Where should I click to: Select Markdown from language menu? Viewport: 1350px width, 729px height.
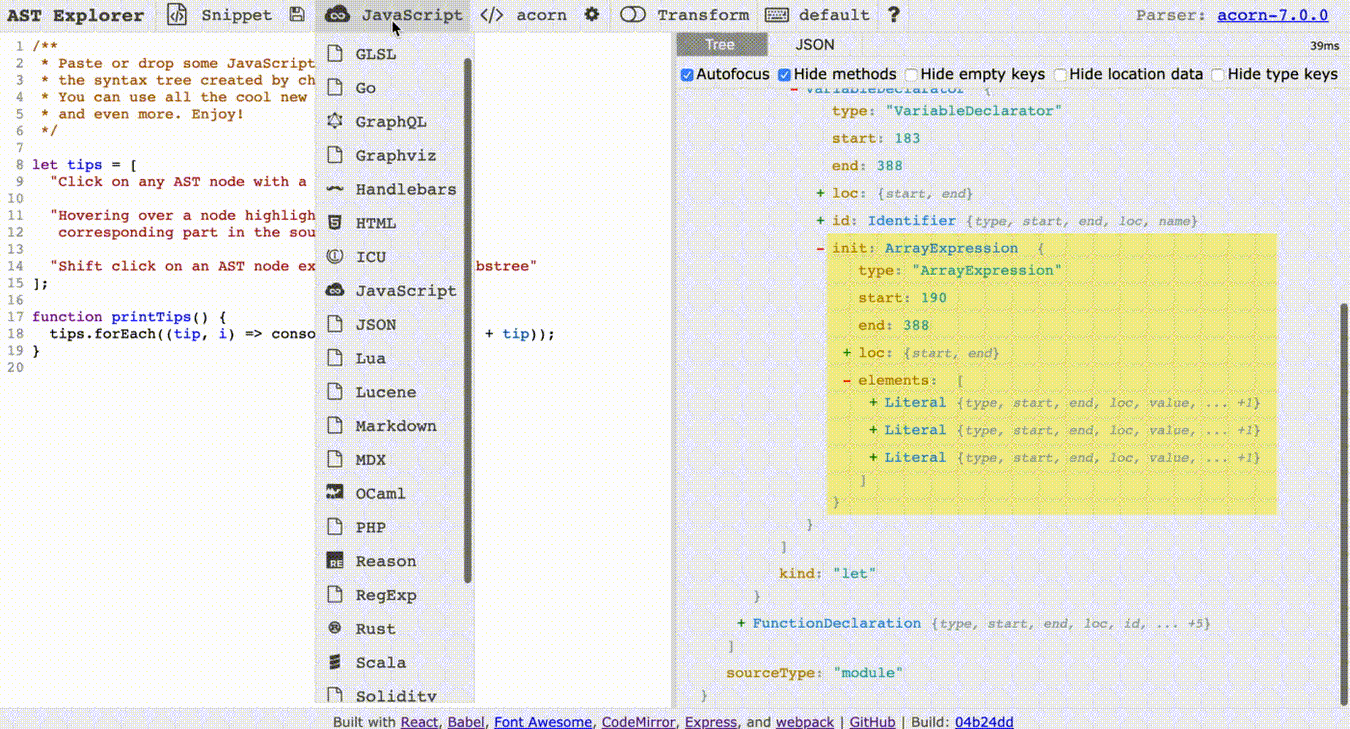394,426
